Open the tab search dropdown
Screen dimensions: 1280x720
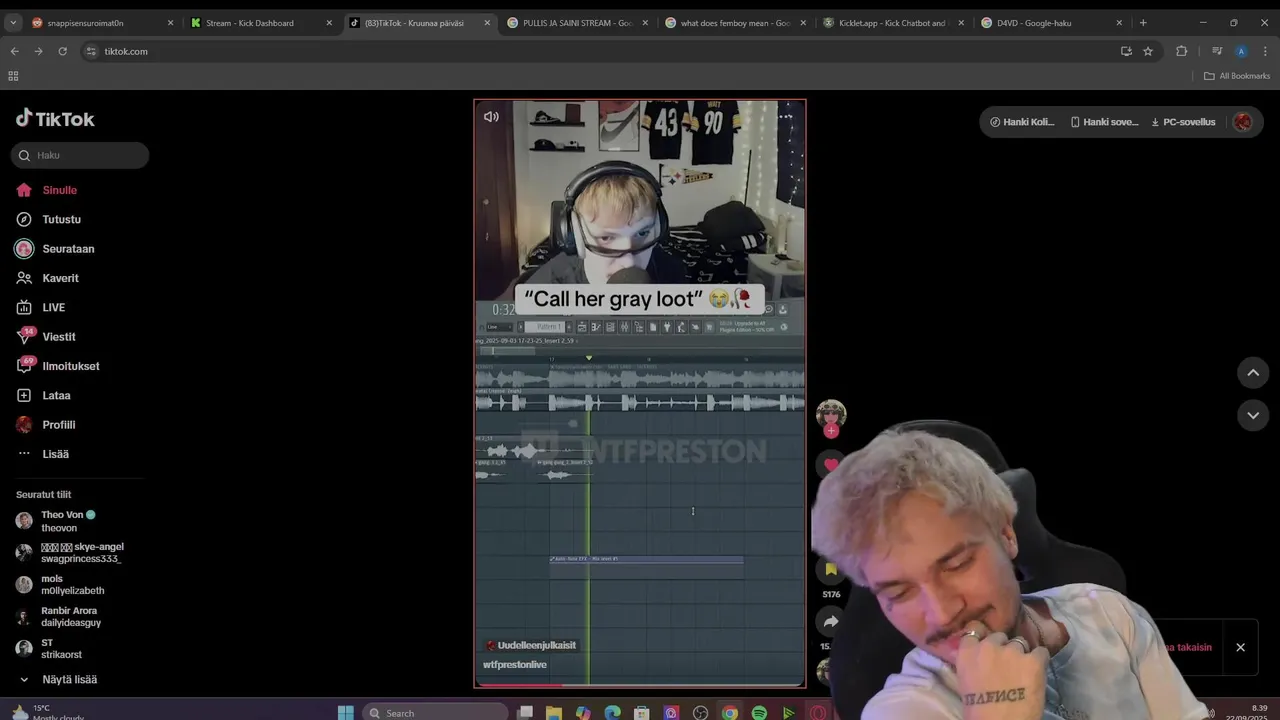click(14, 22)
